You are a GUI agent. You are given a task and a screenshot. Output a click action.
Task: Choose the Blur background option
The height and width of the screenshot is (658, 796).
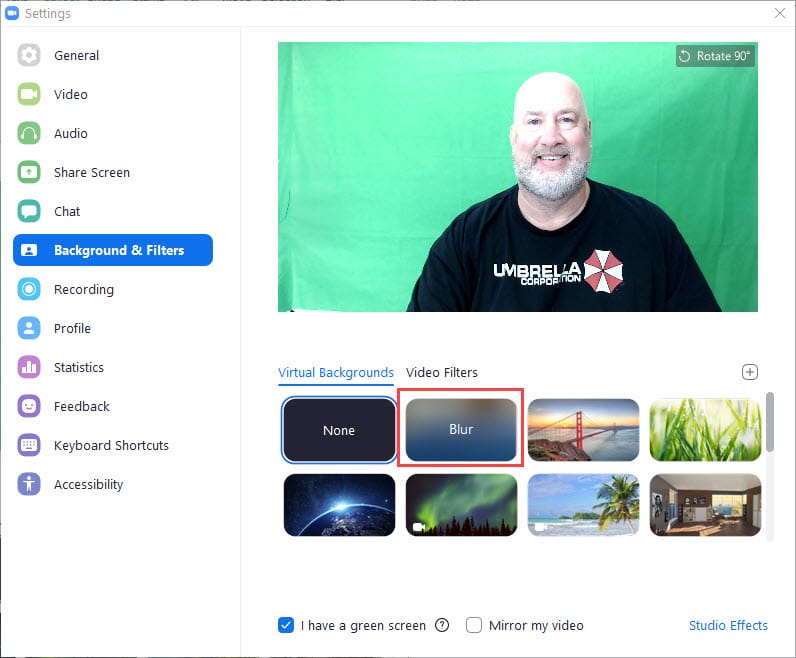(x=461, y=430)
